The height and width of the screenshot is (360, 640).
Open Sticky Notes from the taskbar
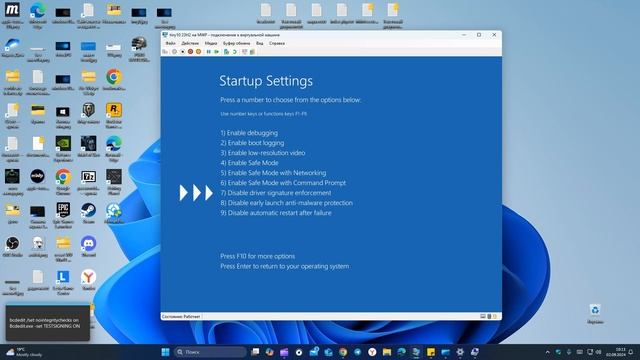click(431, 352)
